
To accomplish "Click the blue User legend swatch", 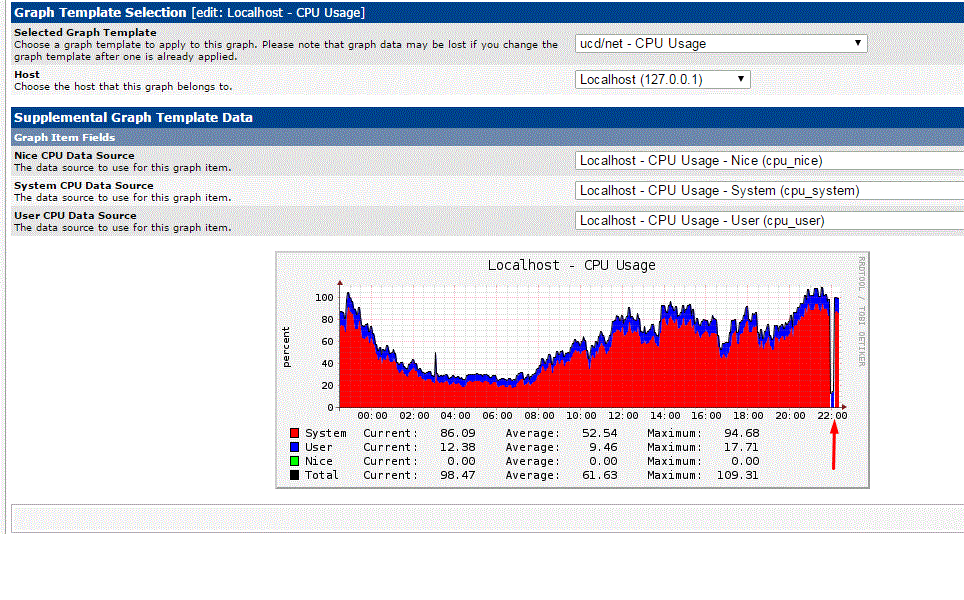I will point(294,447).
